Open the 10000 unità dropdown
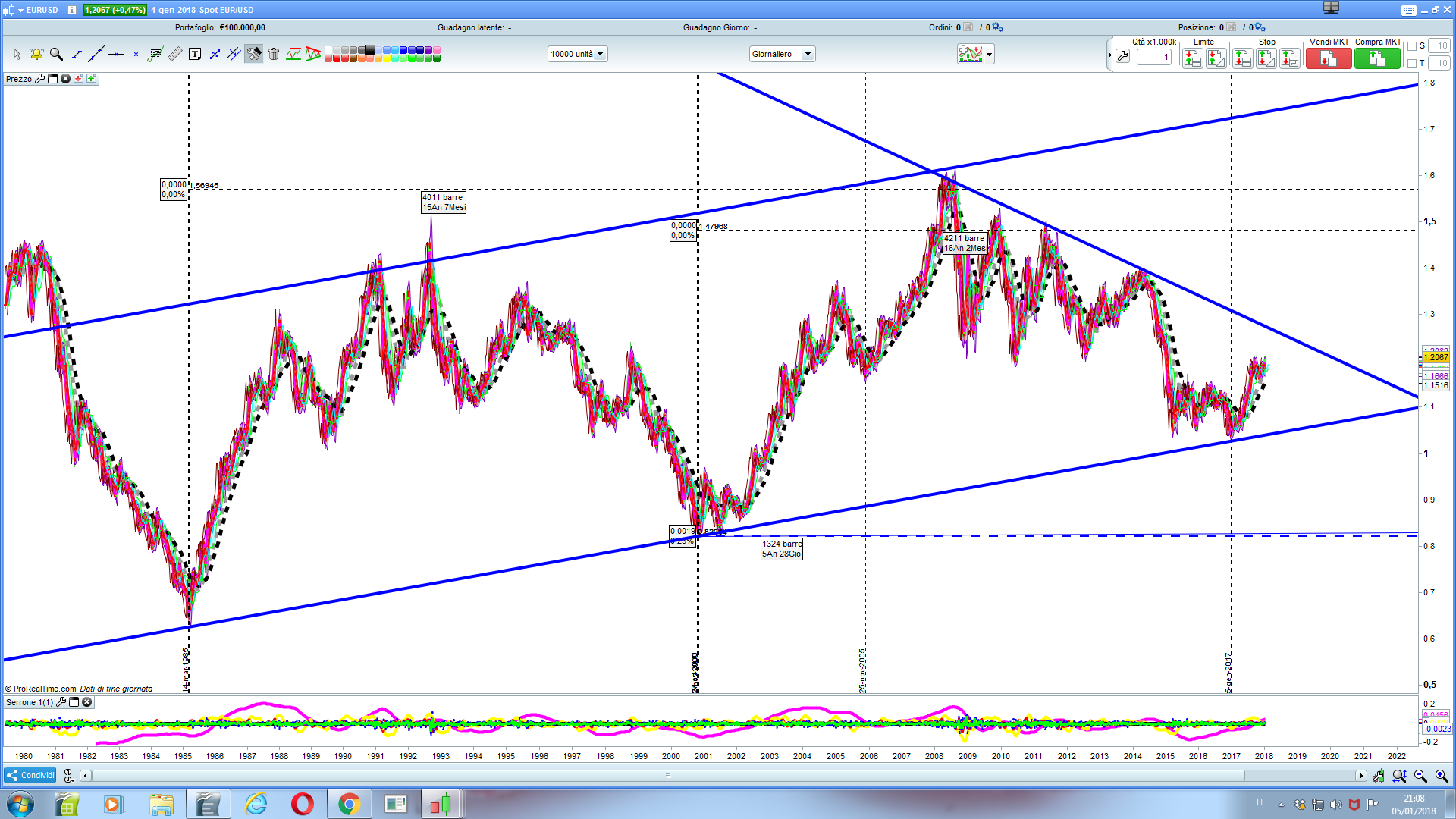Viewport: 1456px width, 819px height. (x=577, y=54)
